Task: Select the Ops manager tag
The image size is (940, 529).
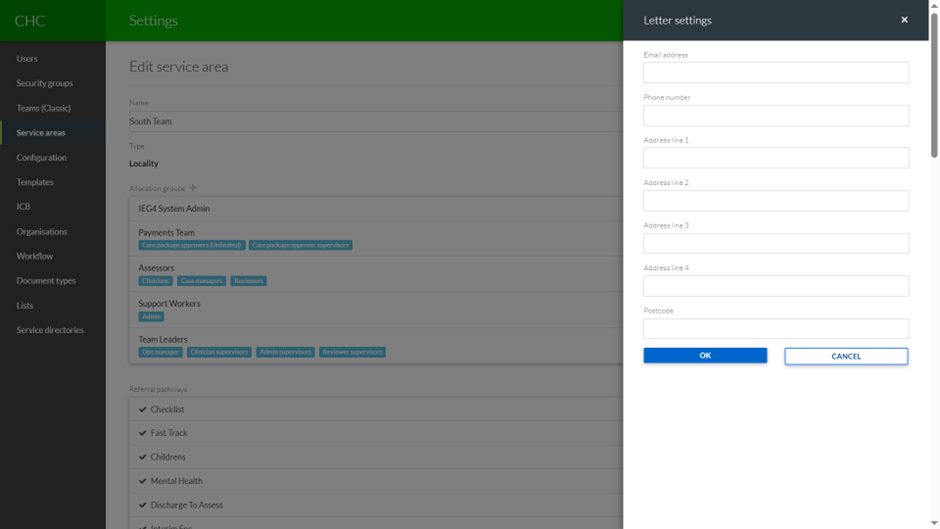Action: pos(160,352)
